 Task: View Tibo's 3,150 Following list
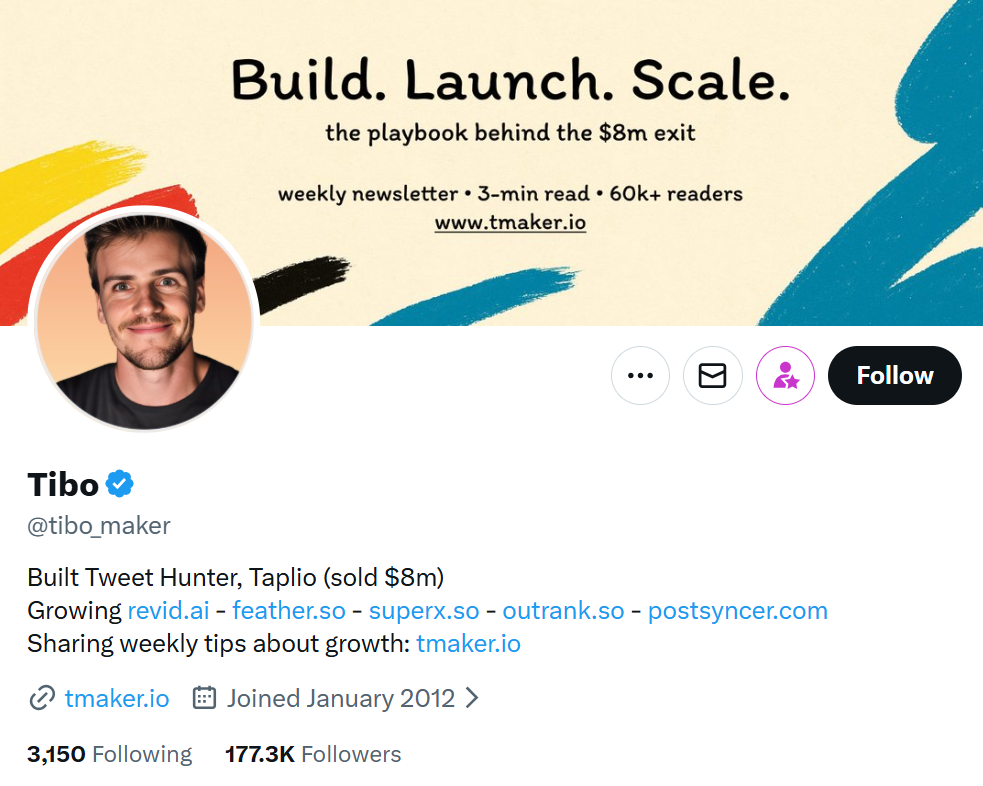point(110,754)
